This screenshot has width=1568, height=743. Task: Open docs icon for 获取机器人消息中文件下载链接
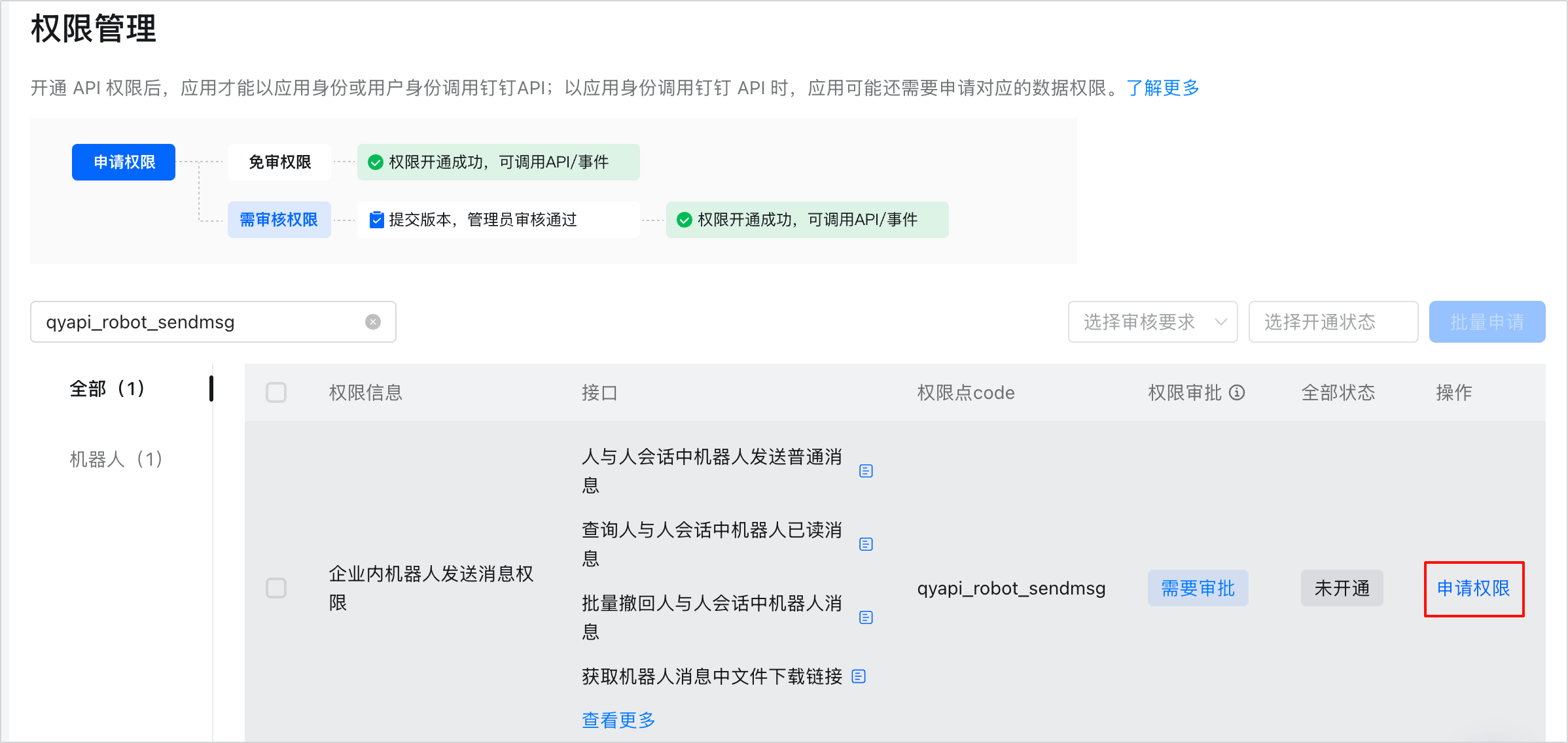858,676
